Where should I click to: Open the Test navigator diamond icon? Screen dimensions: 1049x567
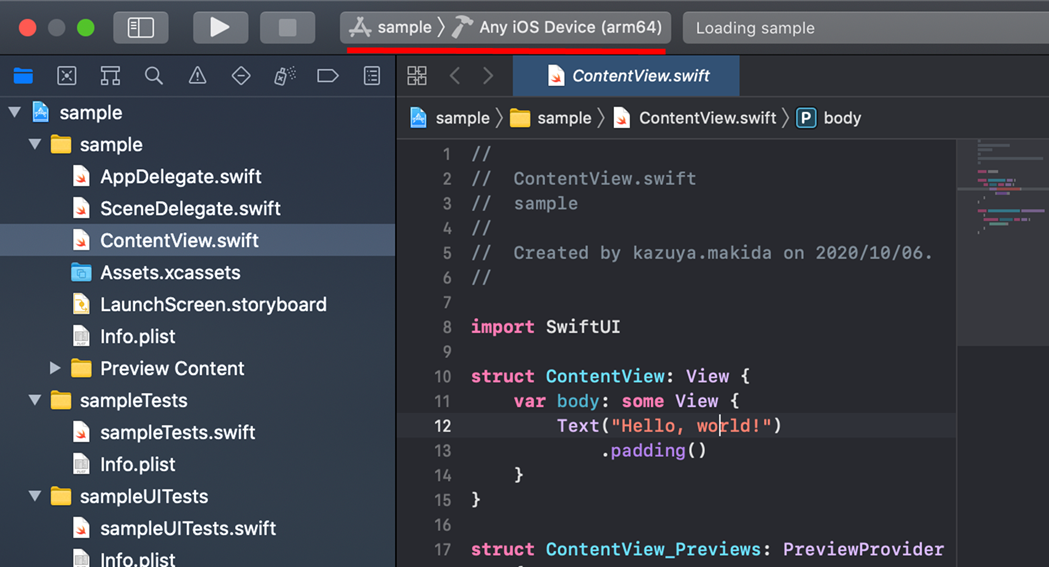coord(241,76)
